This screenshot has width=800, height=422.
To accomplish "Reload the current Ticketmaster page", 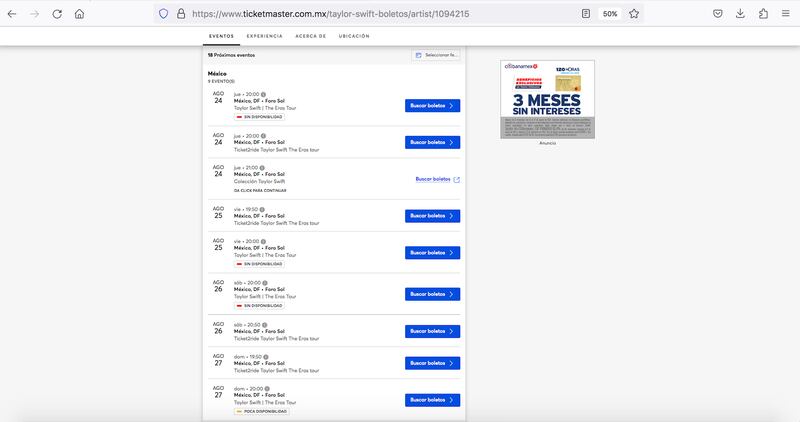I will tap(57, 14).
